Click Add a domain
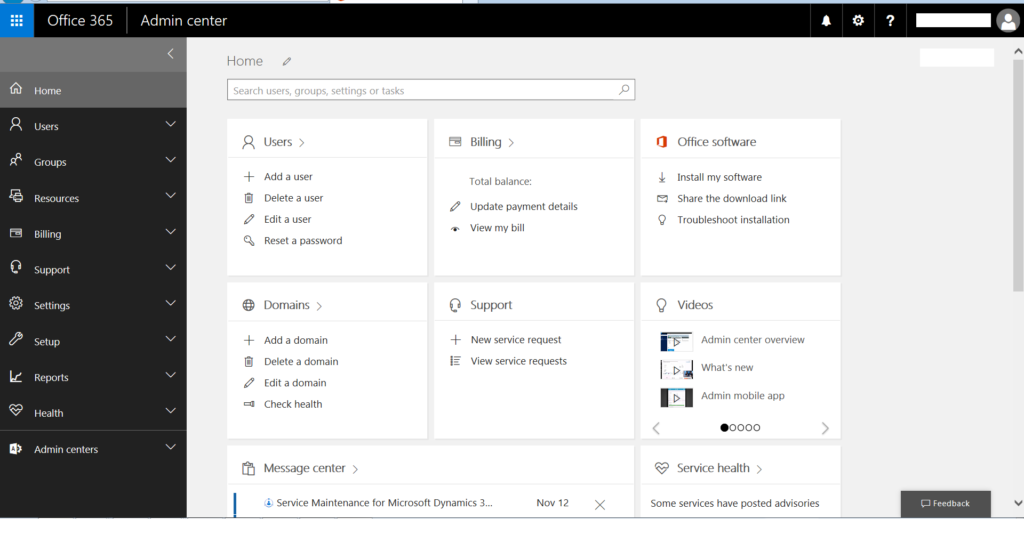1024x551 pixels. [x=296, y=340]
